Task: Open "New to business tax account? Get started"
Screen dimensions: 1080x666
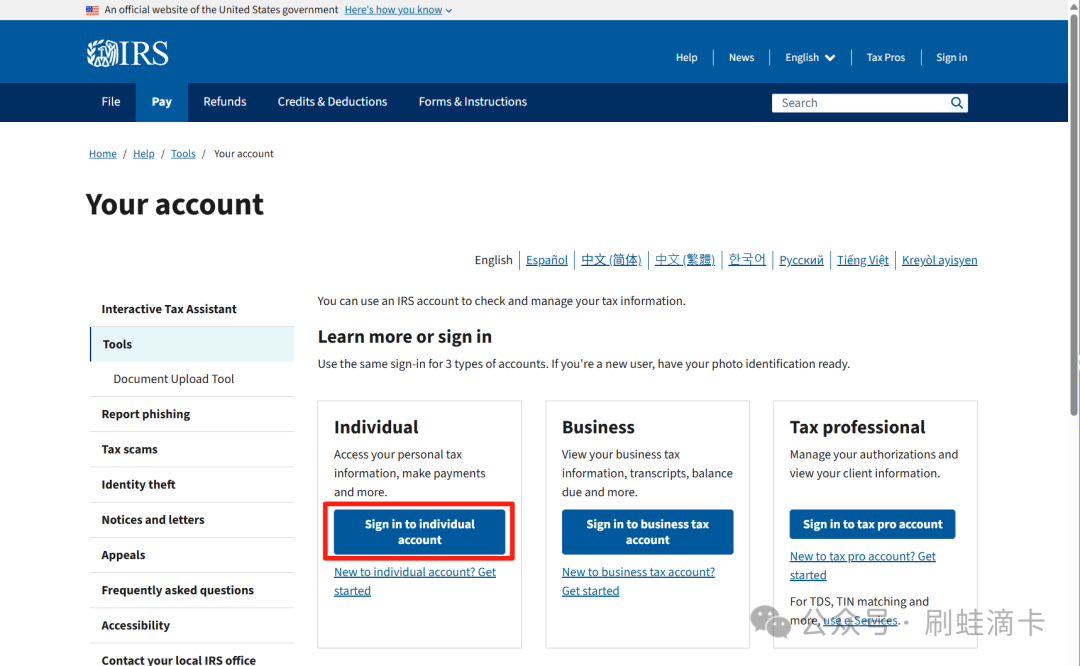Action: click(x=638, y=581)
